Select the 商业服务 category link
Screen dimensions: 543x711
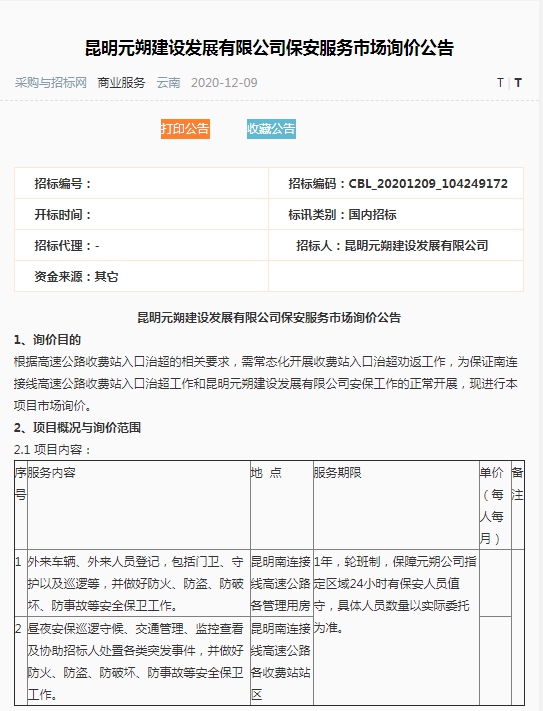[121, 83]
